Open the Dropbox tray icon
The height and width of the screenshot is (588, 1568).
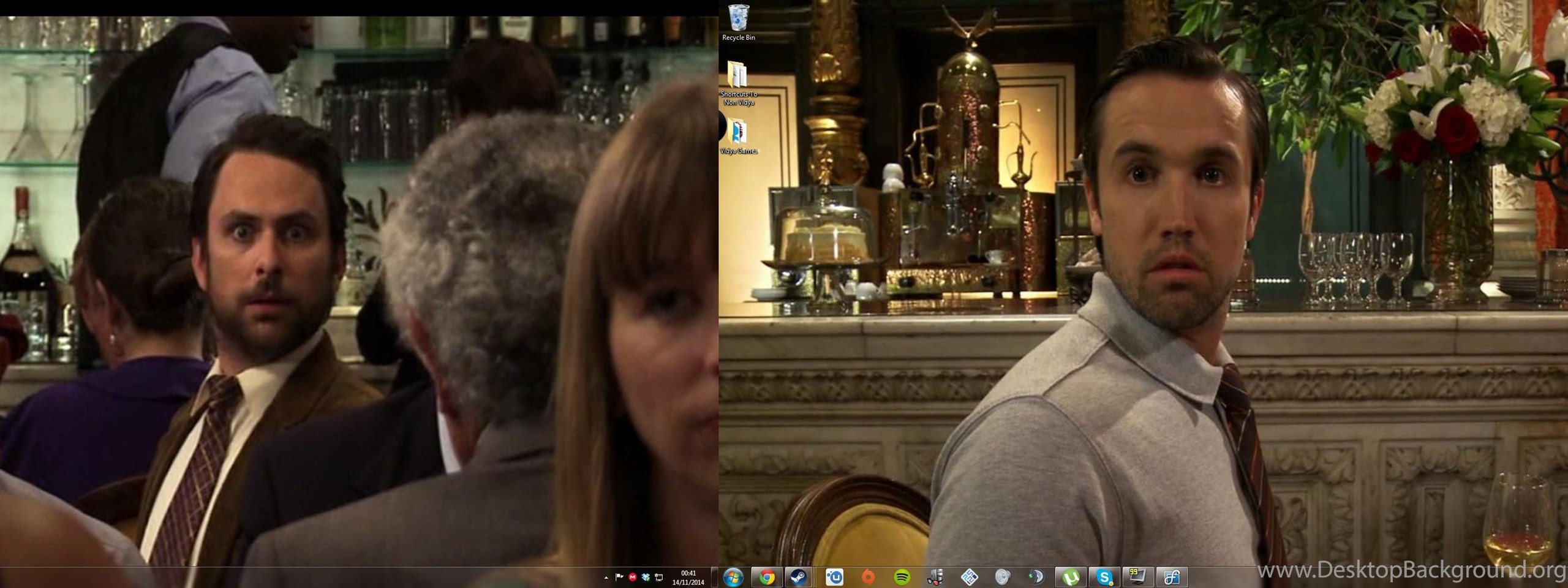[646, 577]
